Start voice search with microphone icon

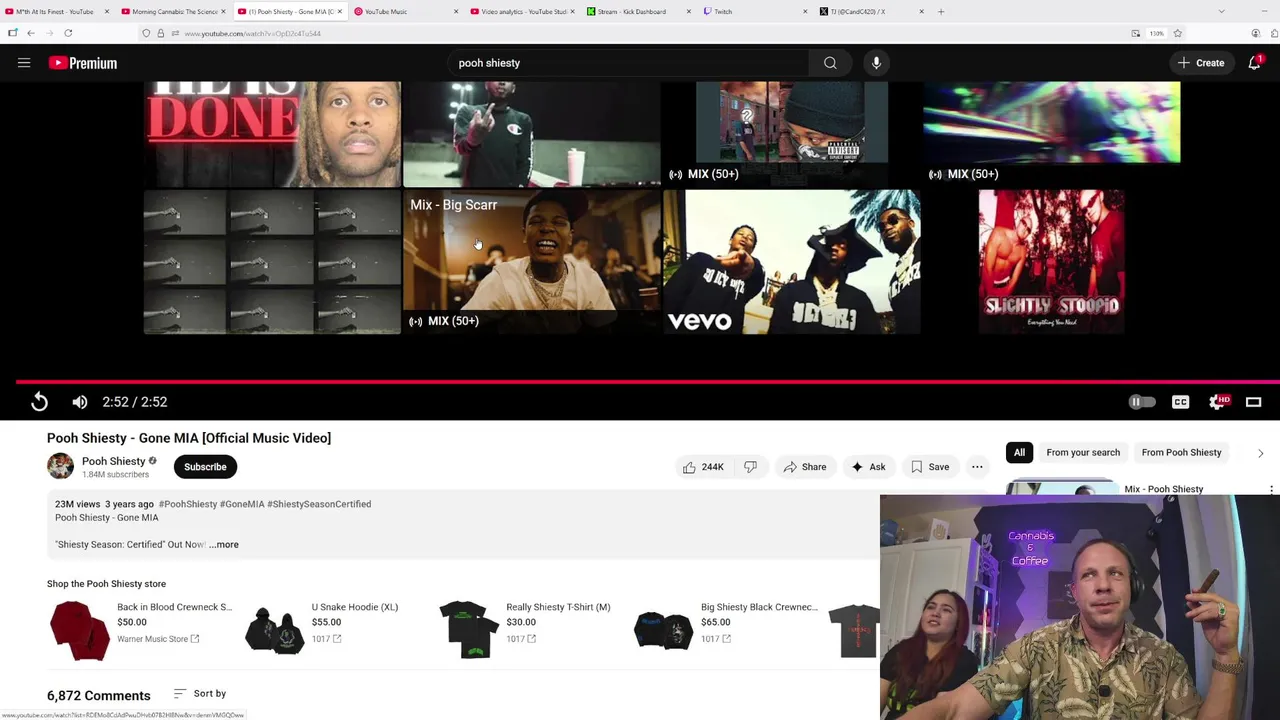pyautogui.click(x=876, y=63)
